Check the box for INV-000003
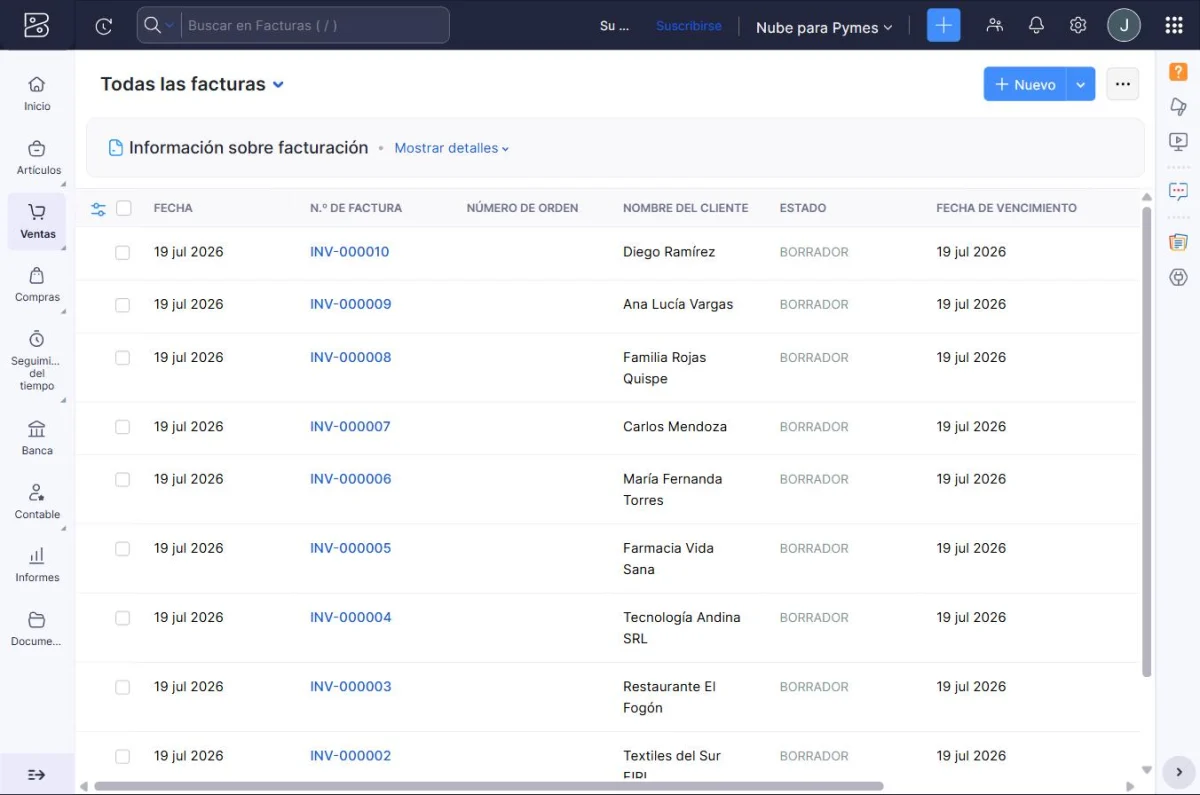The image size is (1200, 795). (x=122, y=687)
